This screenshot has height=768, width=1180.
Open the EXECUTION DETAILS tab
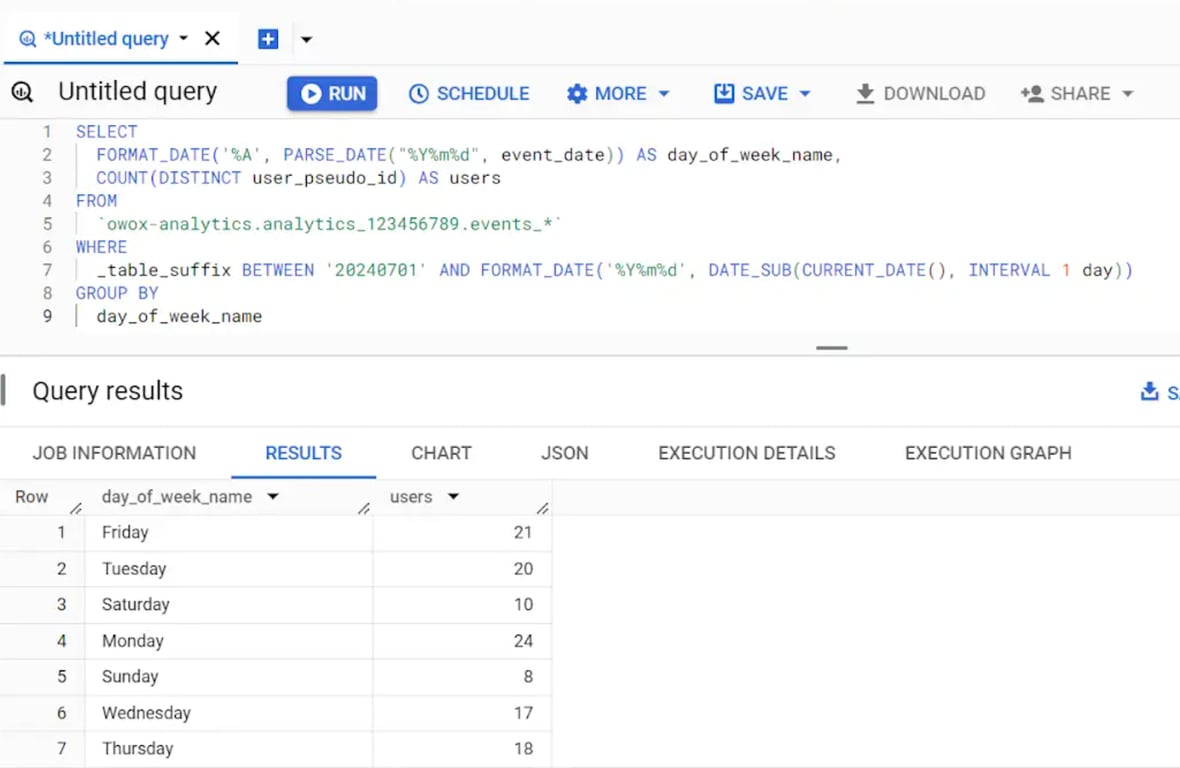tap(747, 453)
